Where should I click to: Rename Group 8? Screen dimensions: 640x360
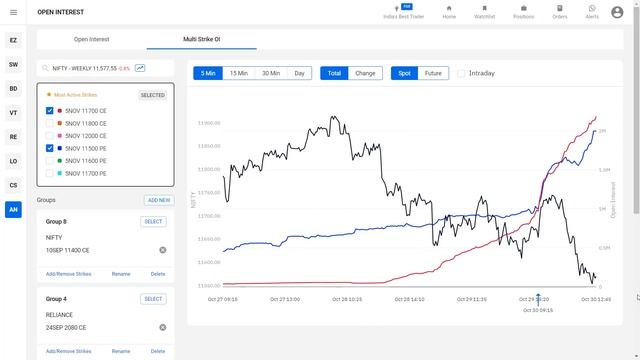(121, 274)
